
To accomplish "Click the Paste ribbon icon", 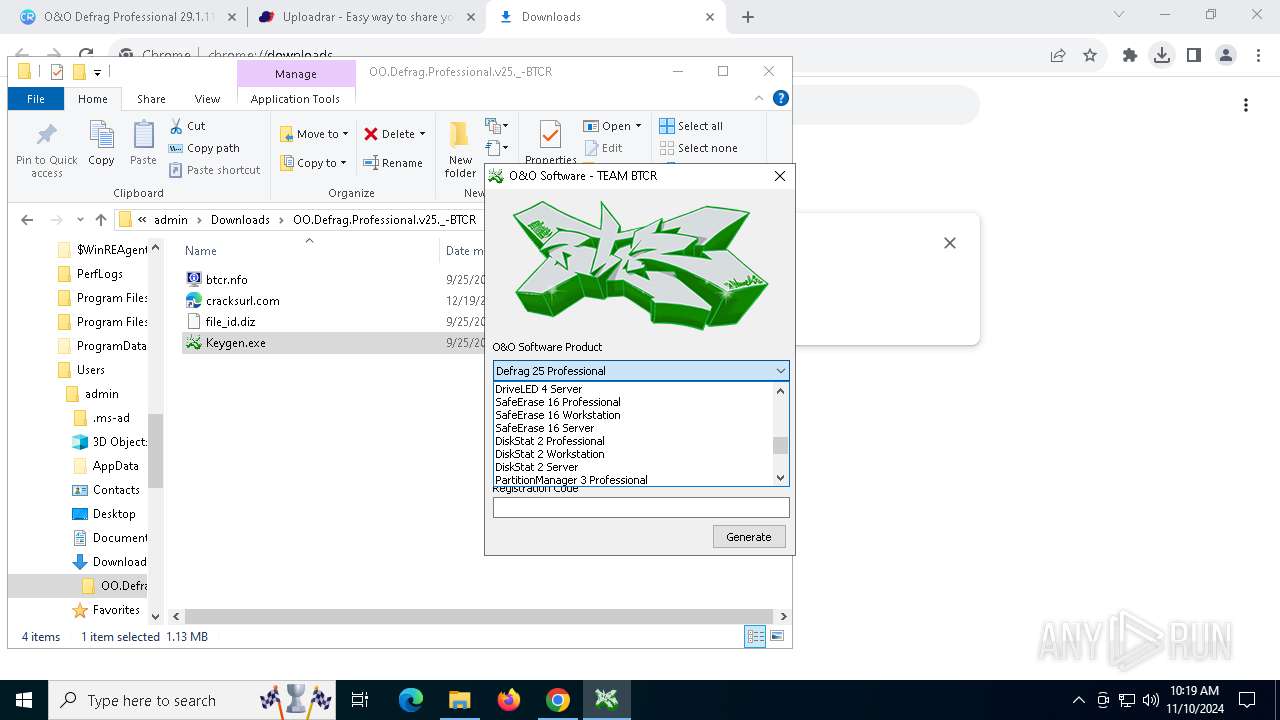I will (144, 135).
